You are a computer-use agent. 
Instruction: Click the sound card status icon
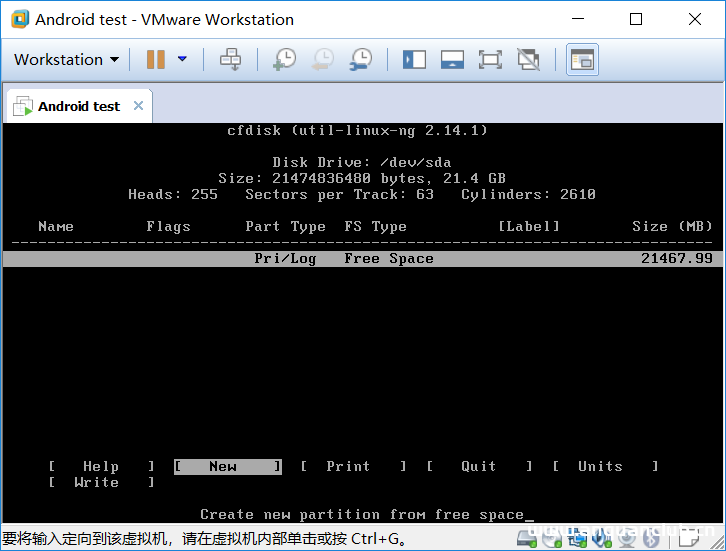pos(602,538)
